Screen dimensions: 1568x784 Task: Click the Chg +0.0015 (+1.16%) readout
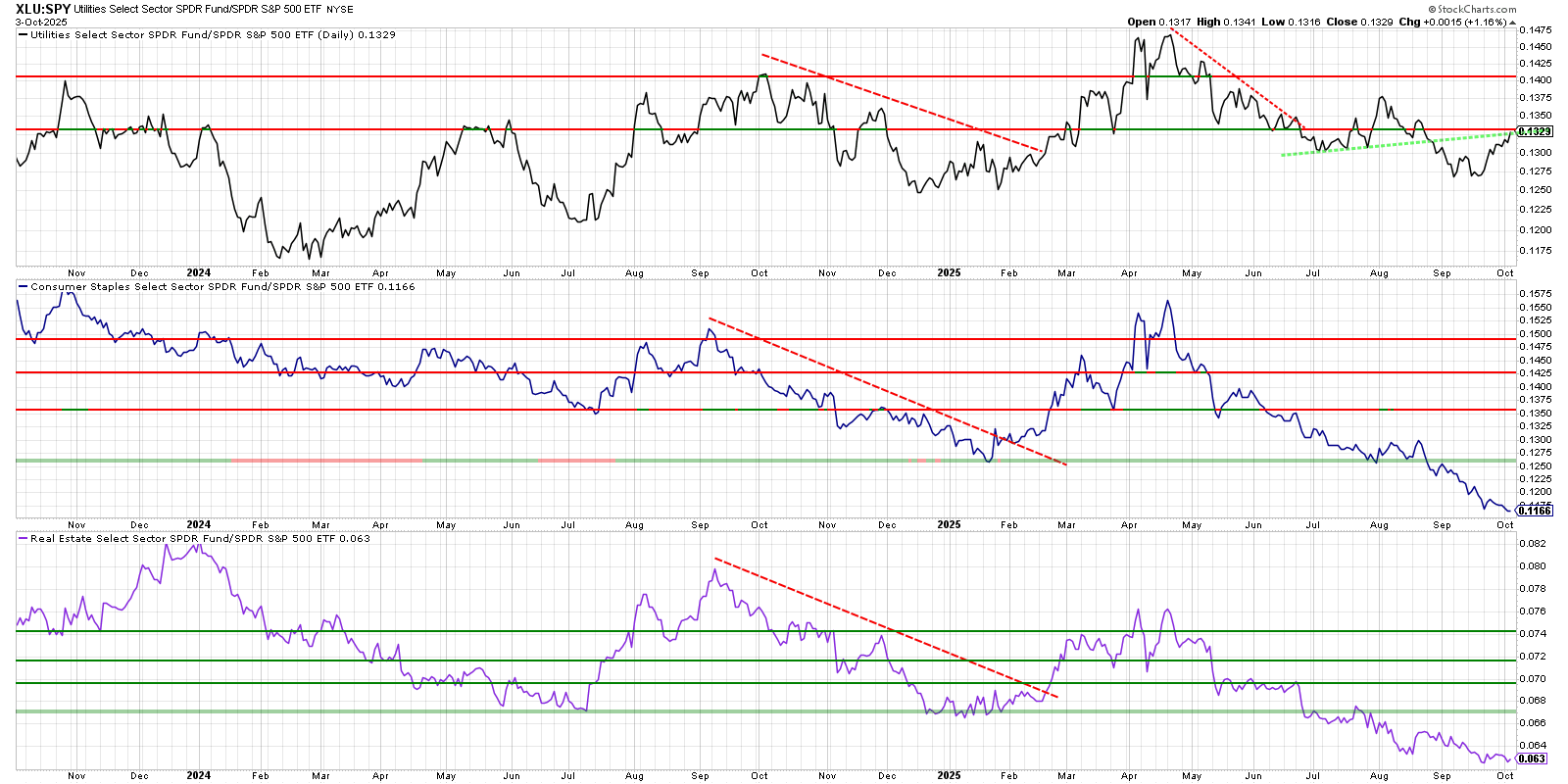1453,22
